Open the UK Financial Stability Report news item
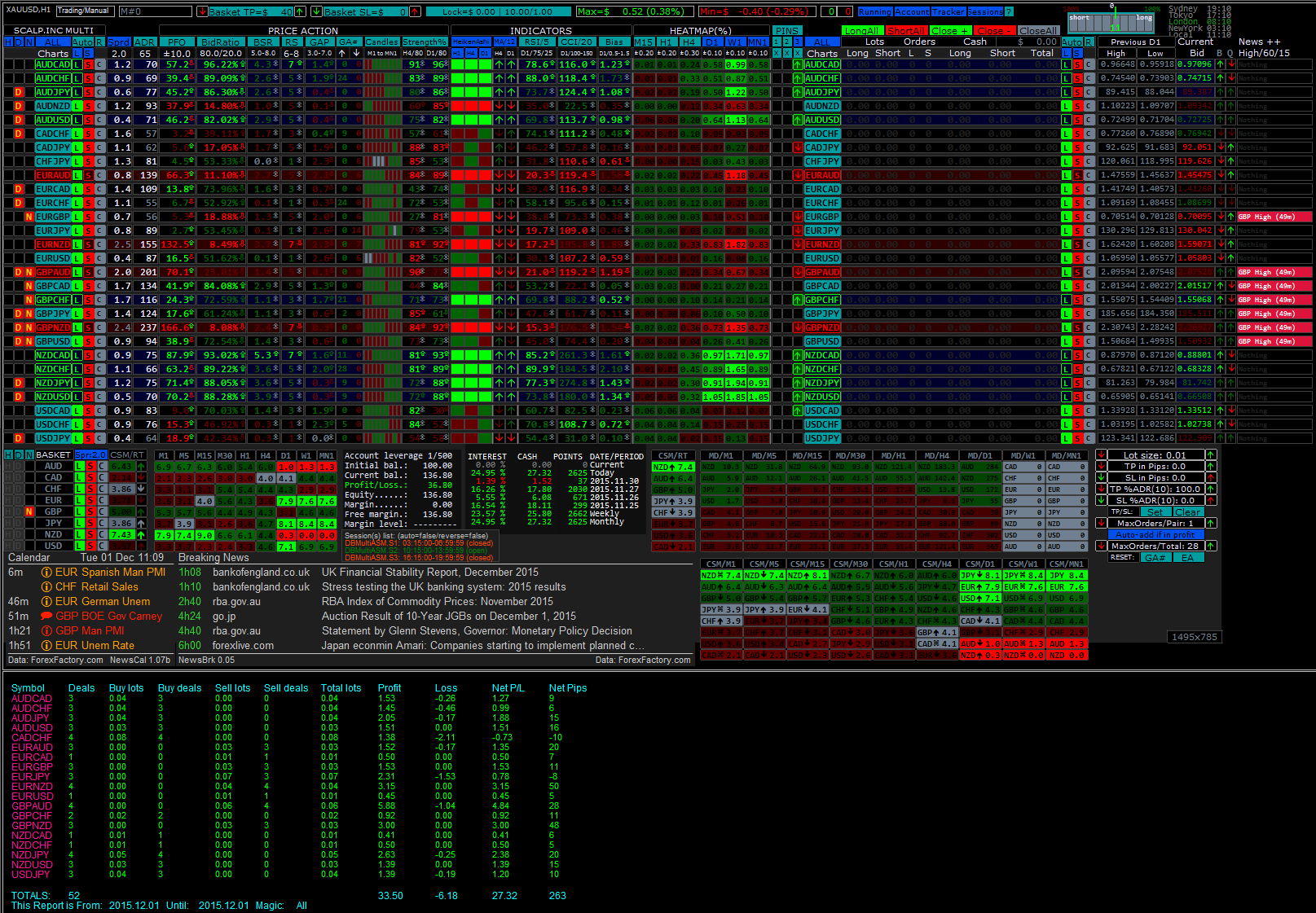The height and width of the screenshot is (913, 1316). click(x=430, y=573)
